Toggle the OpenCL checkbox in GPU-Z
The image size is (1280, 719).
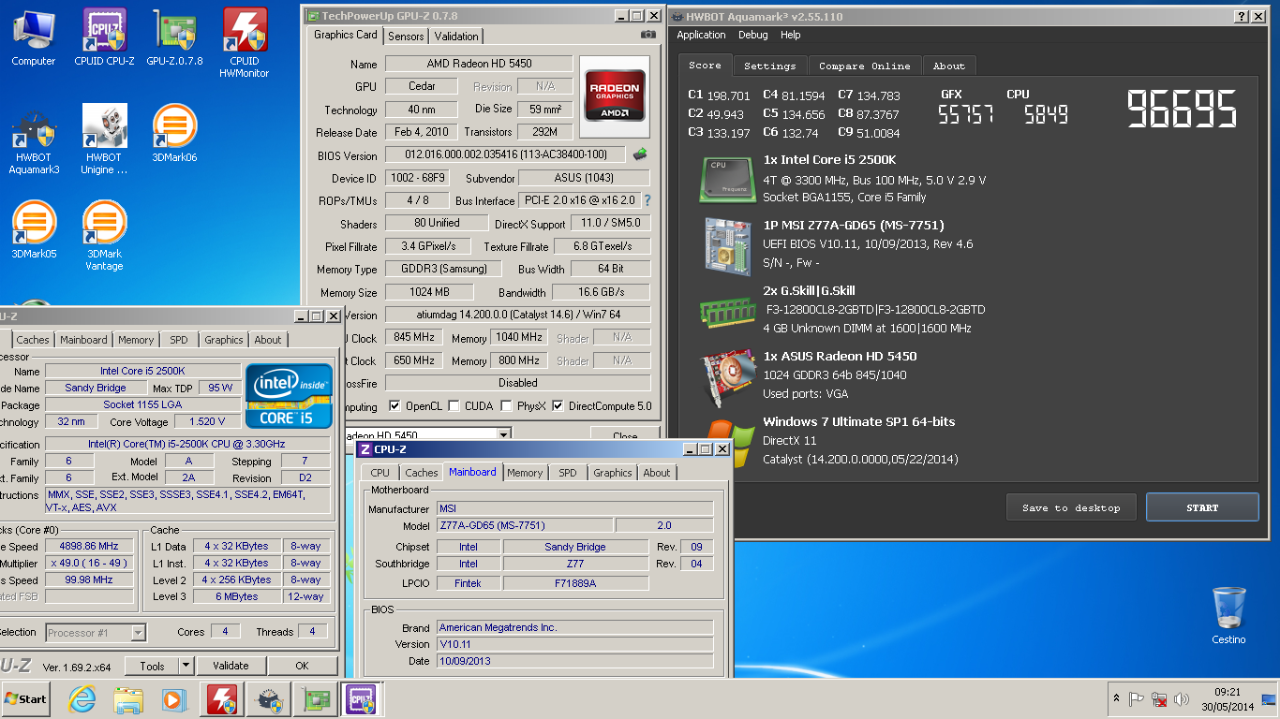coord(394,406)
